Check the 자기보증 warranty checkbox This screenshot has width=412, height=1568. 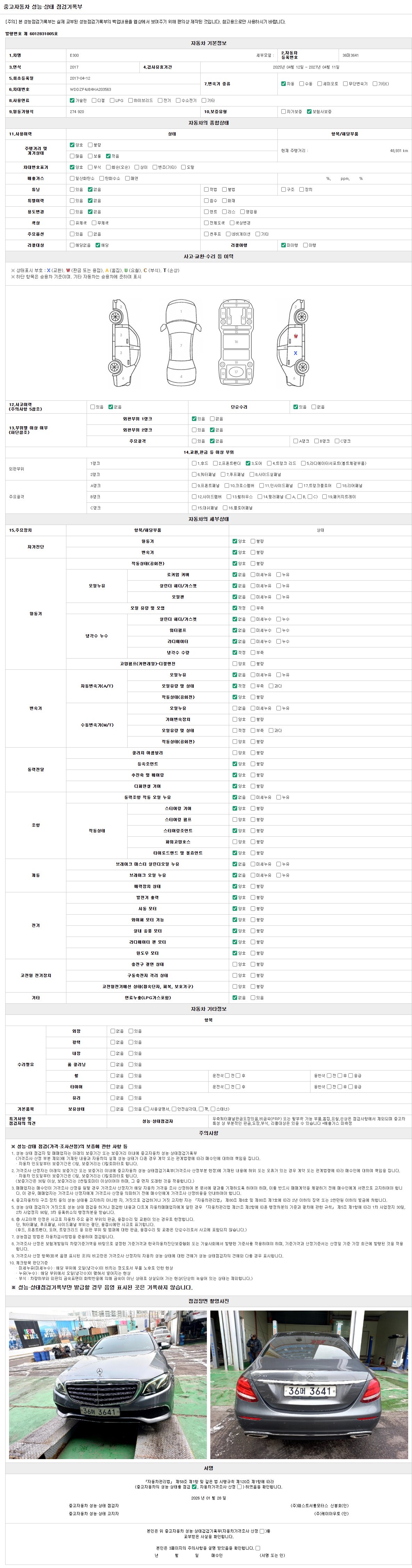[283, 111]
